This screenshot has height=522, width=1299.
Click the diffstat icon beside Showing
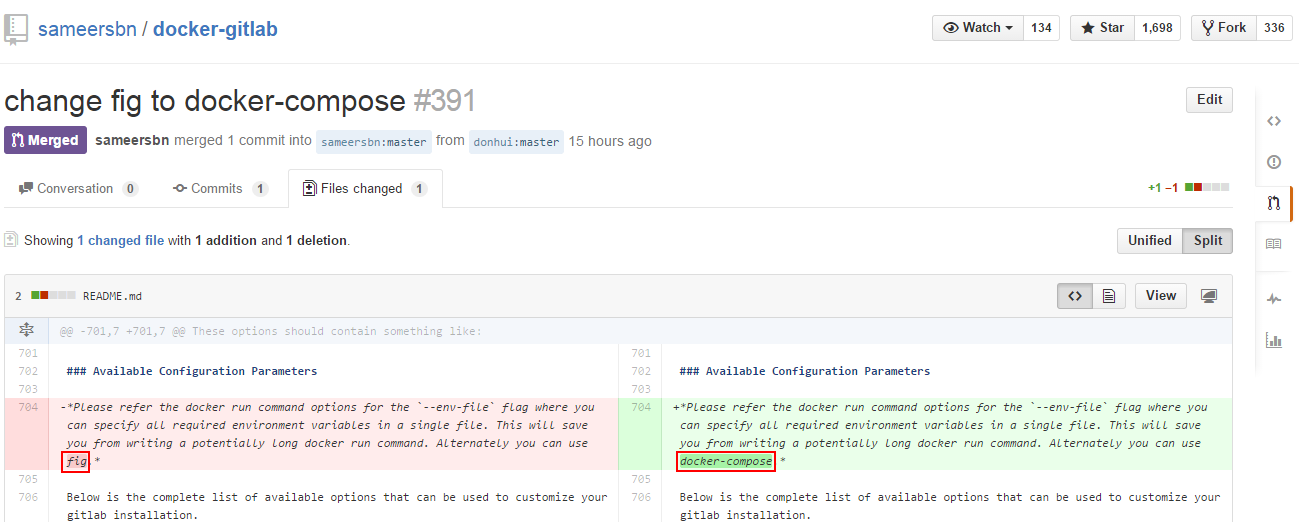[x=11, y=239]
